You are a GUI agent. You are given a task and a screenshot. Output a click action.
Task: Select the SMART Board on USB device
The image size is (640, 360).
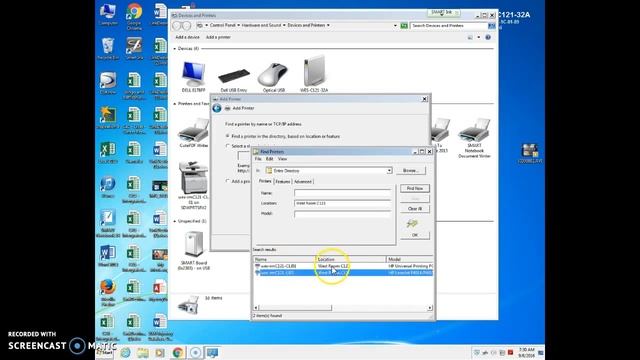click(193, 244)
